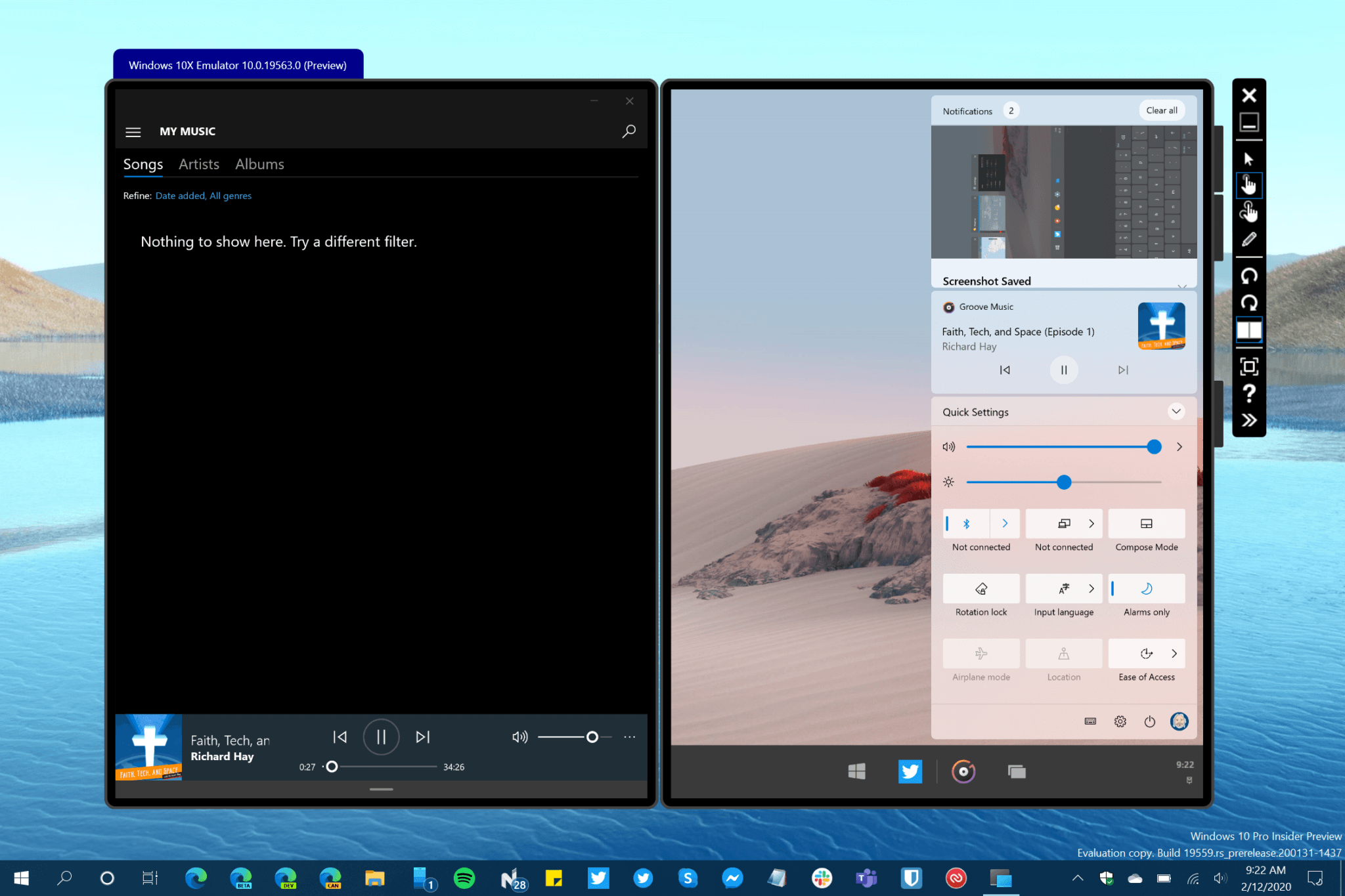Expand Bluetooth options with its chevron

click(x=1005, y=523)
